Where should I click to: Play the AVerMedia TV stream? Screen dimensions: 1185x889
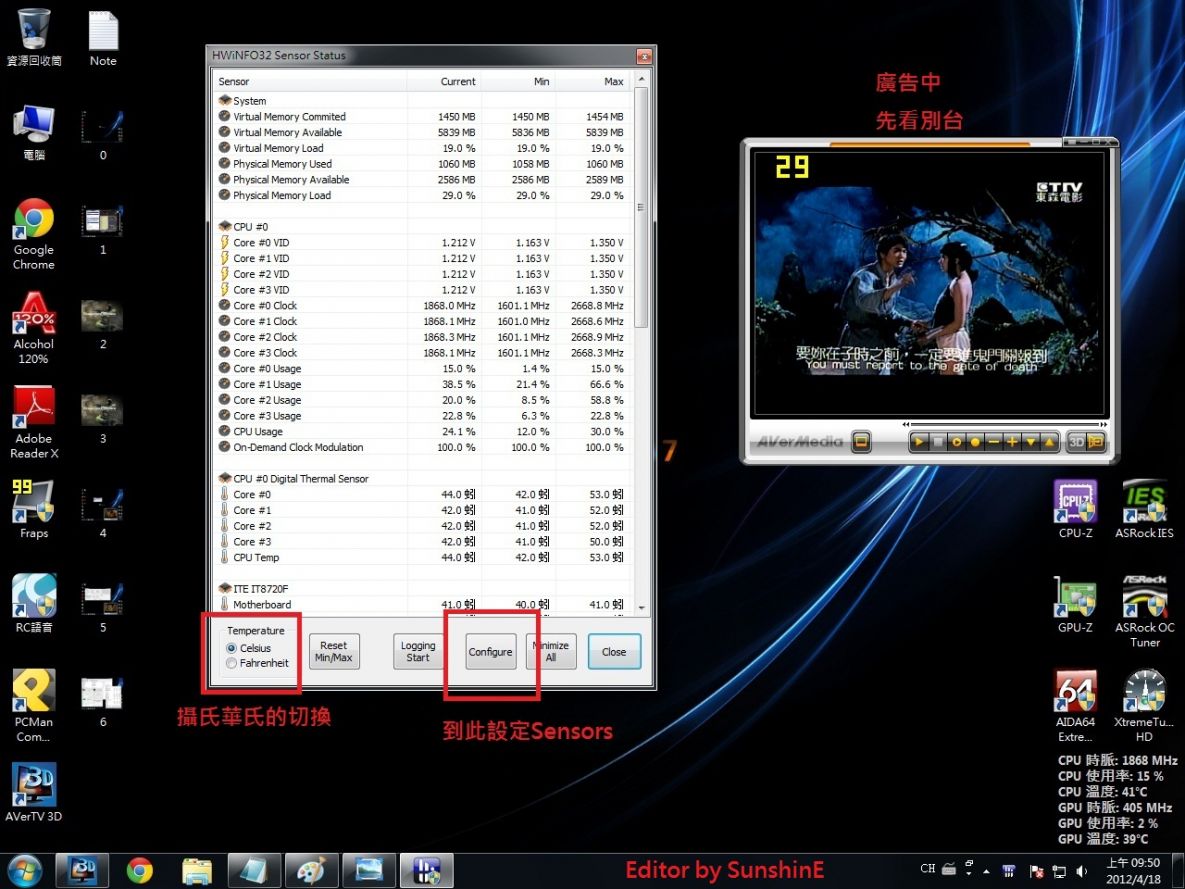(919, 441)
